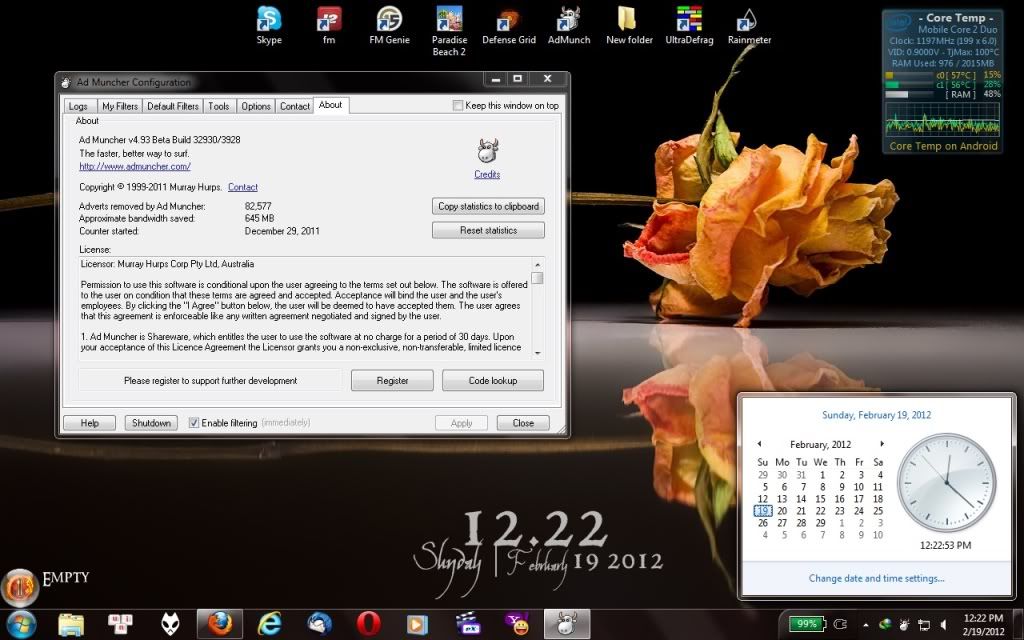This screenshot has width=1024, height=640.
Task: Switch to the Contact tab
Action: (295, 106)
